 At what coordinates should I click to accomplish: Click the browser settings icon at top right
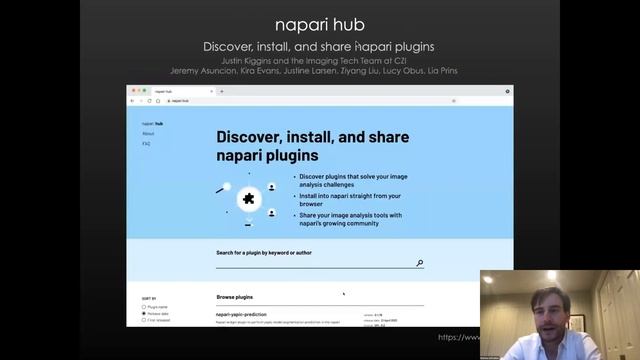507,91
